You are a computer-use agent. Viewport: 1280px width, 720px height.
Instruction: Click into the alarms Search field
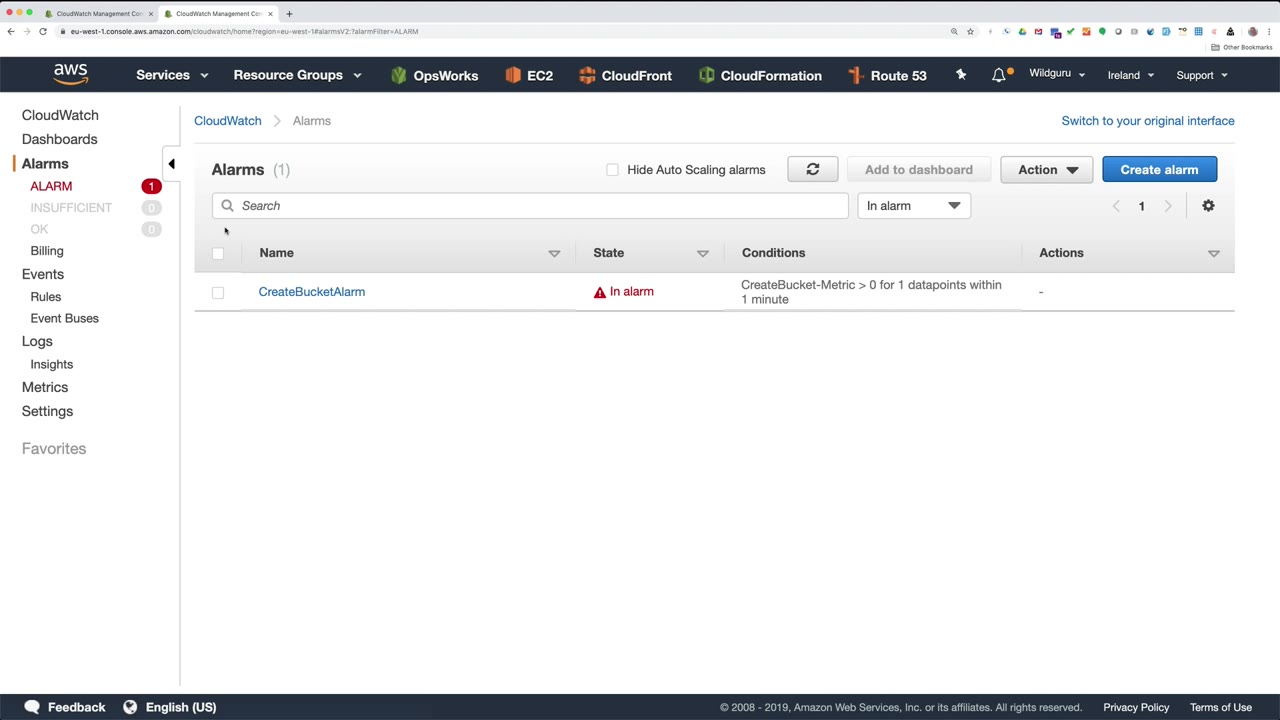pyautogui.click(x=530, y=206)
